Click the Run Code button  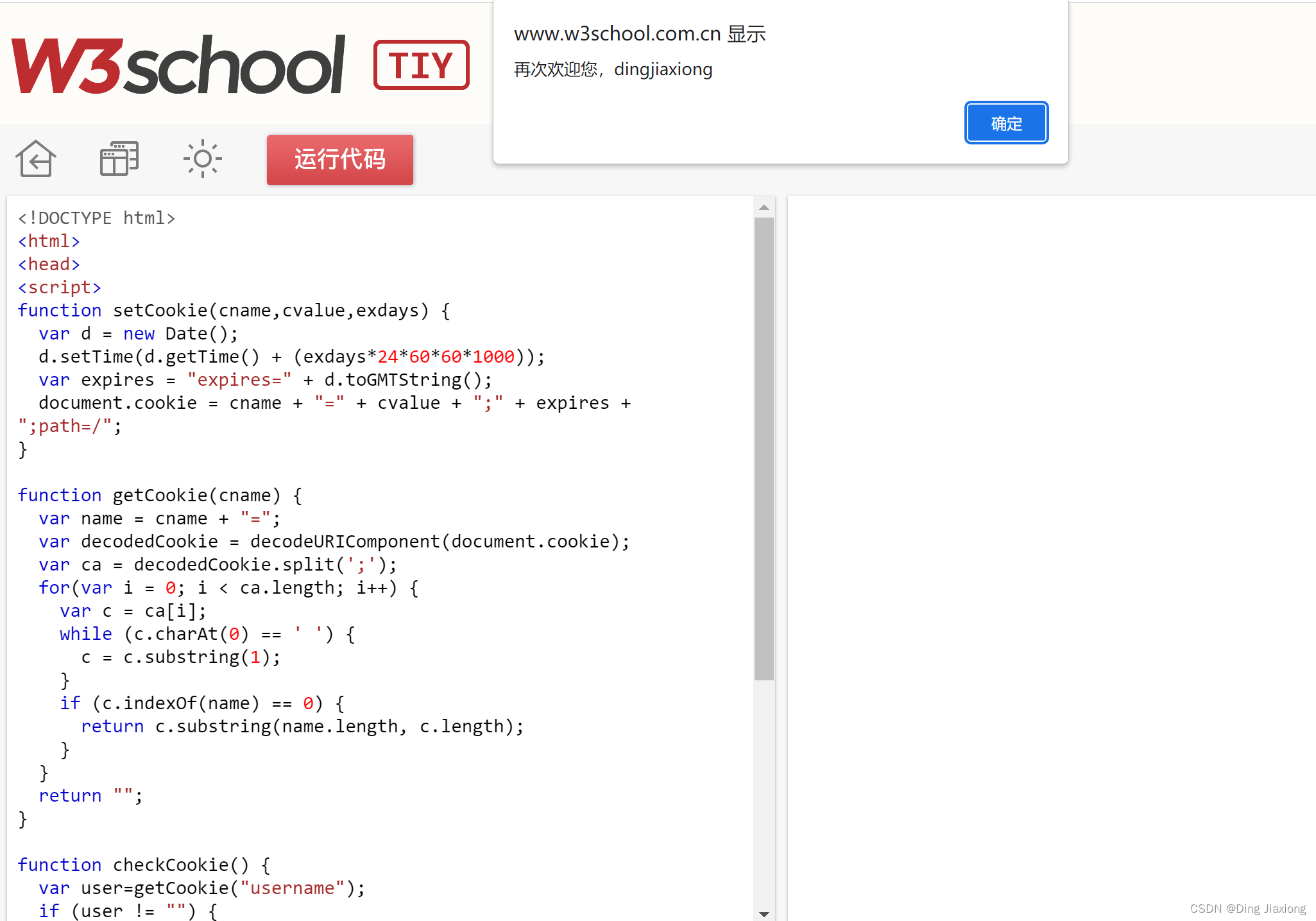click(x=340, y=159)
